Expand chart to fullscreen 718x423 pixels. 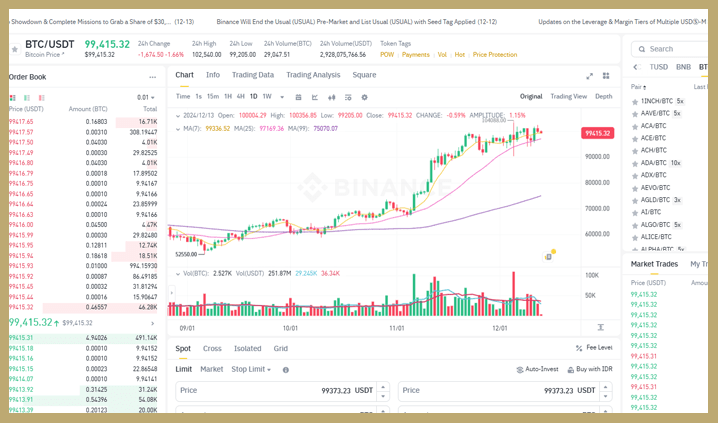pyautogui.click(x=589, y=76)
